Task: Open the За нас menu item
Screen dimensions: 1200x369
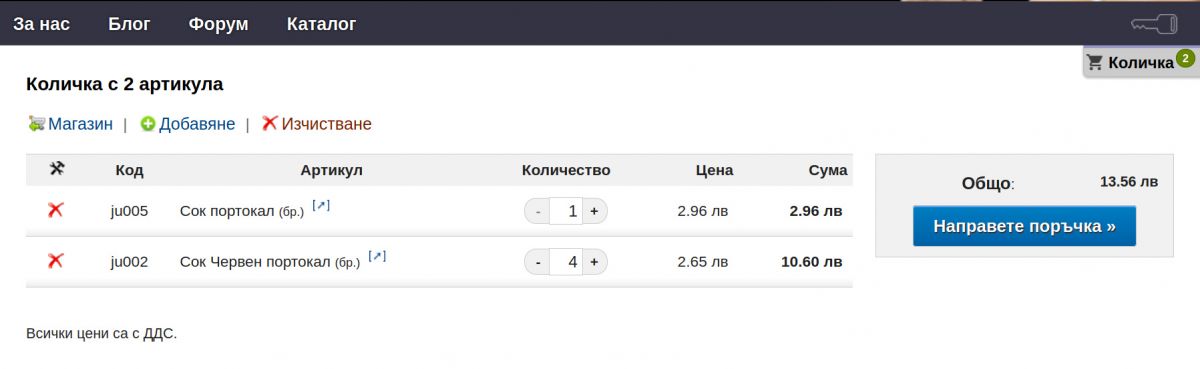Action: 41,24
